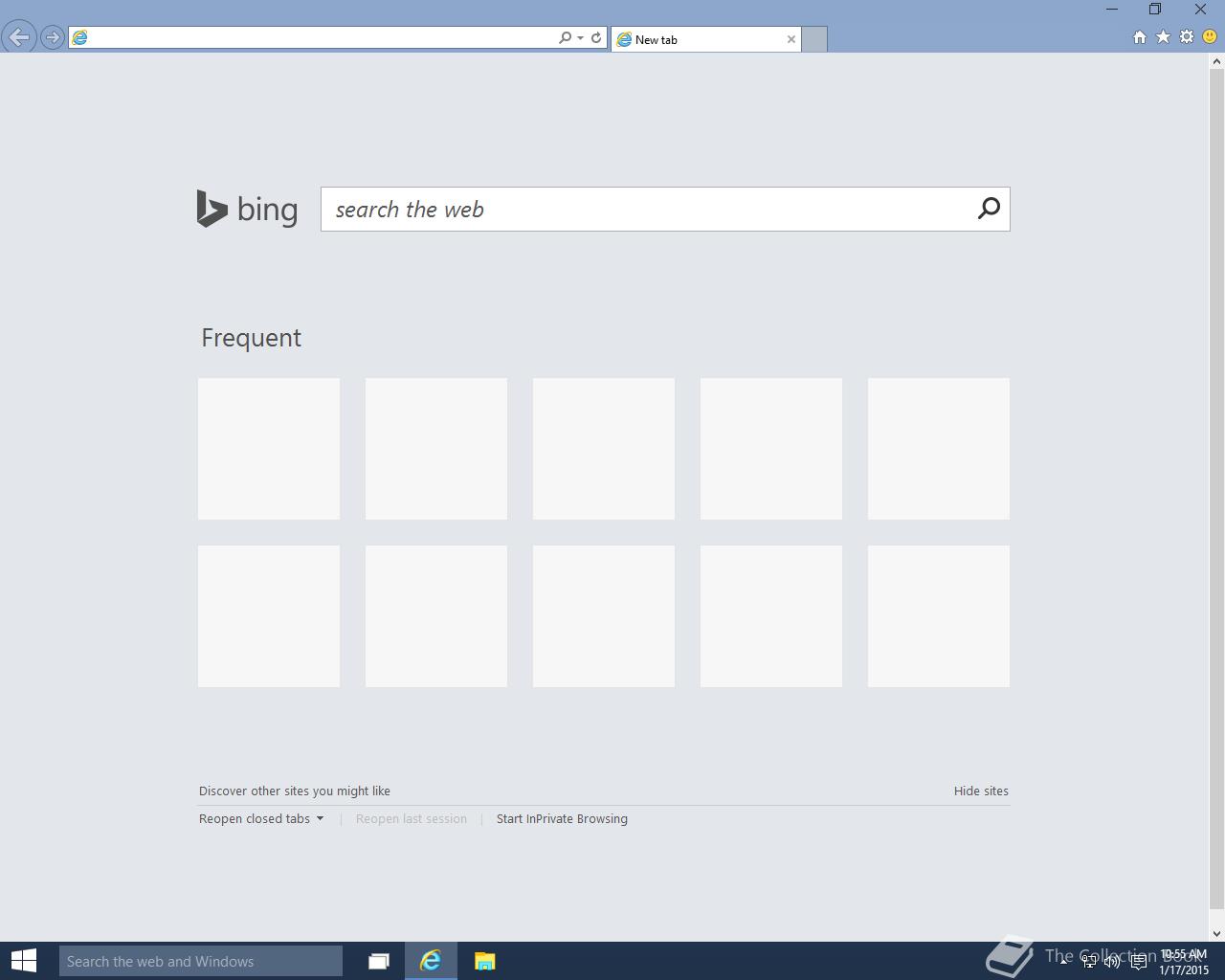
Task: Minimize the Internet Explorer window
Action: click(x=1112, y=10)
